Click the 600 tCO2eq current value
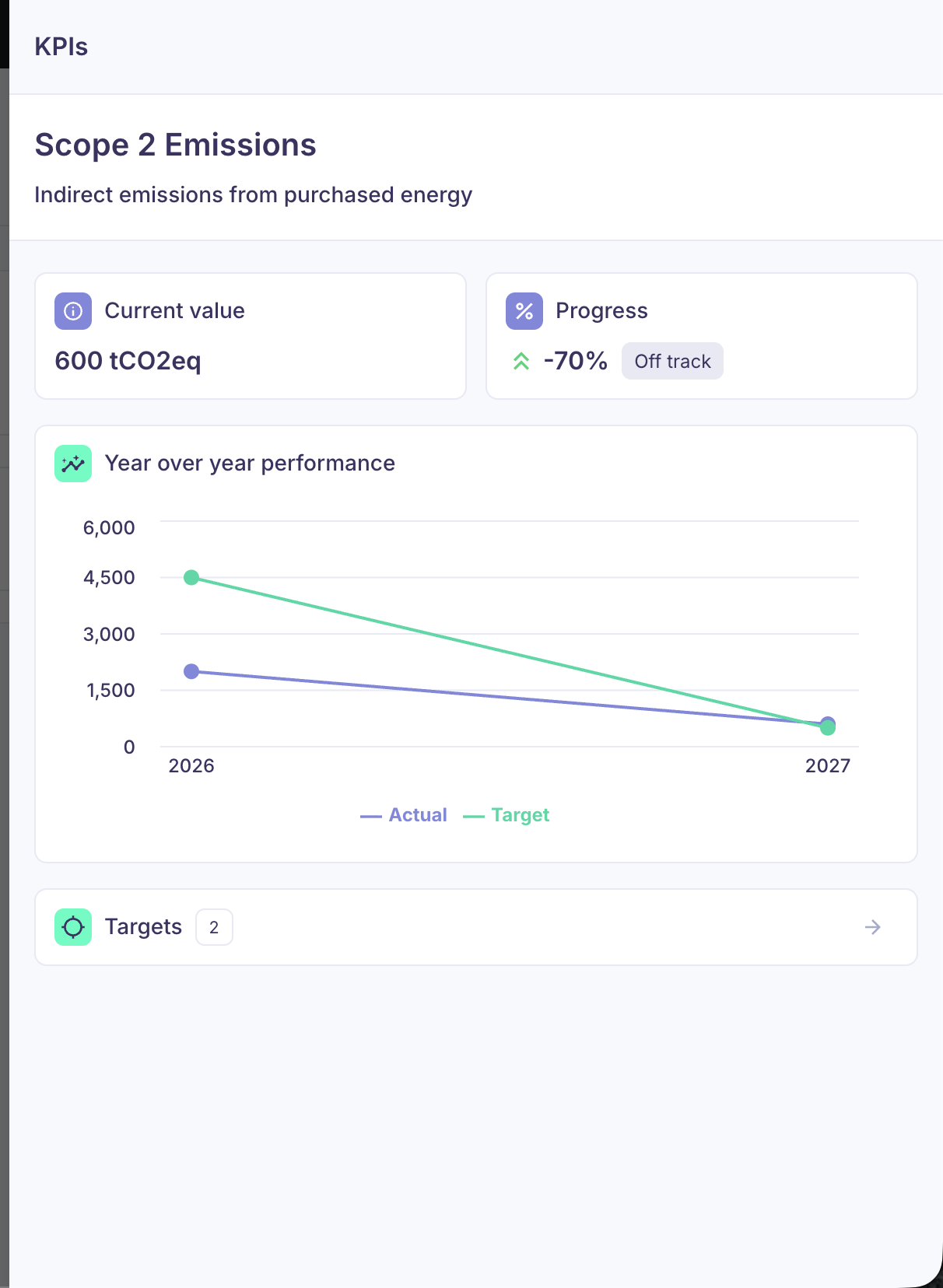Screen dimensions: 943x1288 [128, 361]
